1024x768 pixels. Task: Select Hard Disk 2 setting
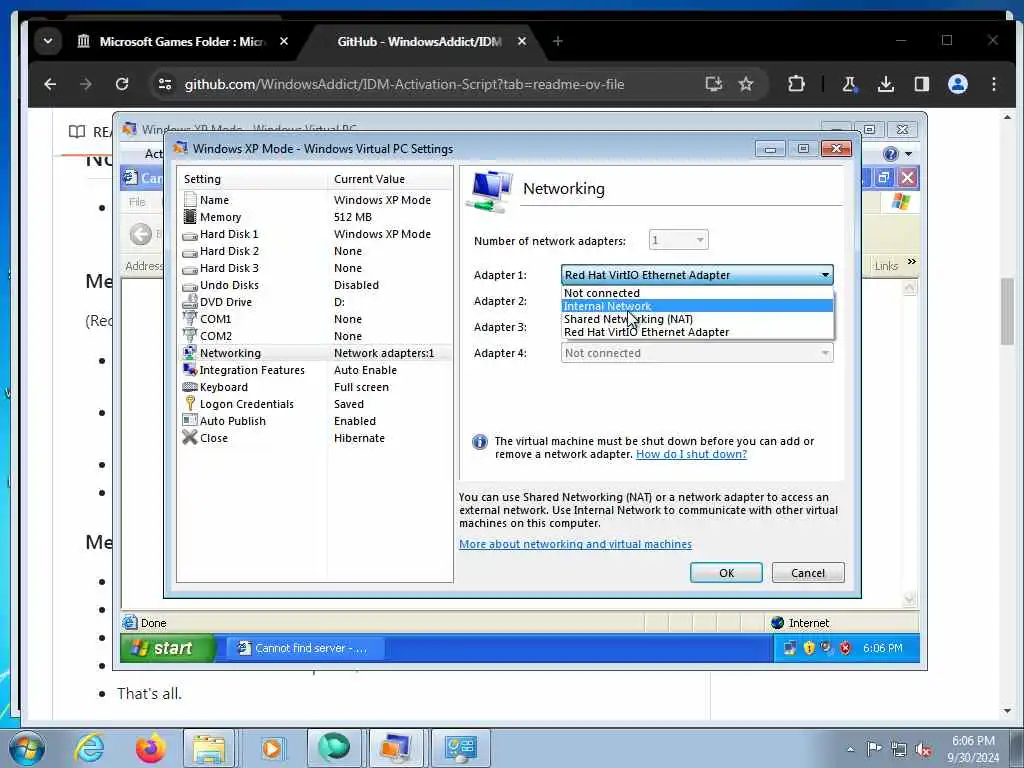315,251
